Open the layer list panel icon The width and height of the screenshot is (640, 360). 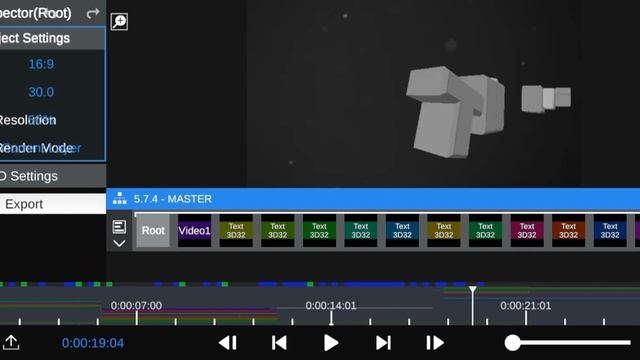(x=119, y=227)
